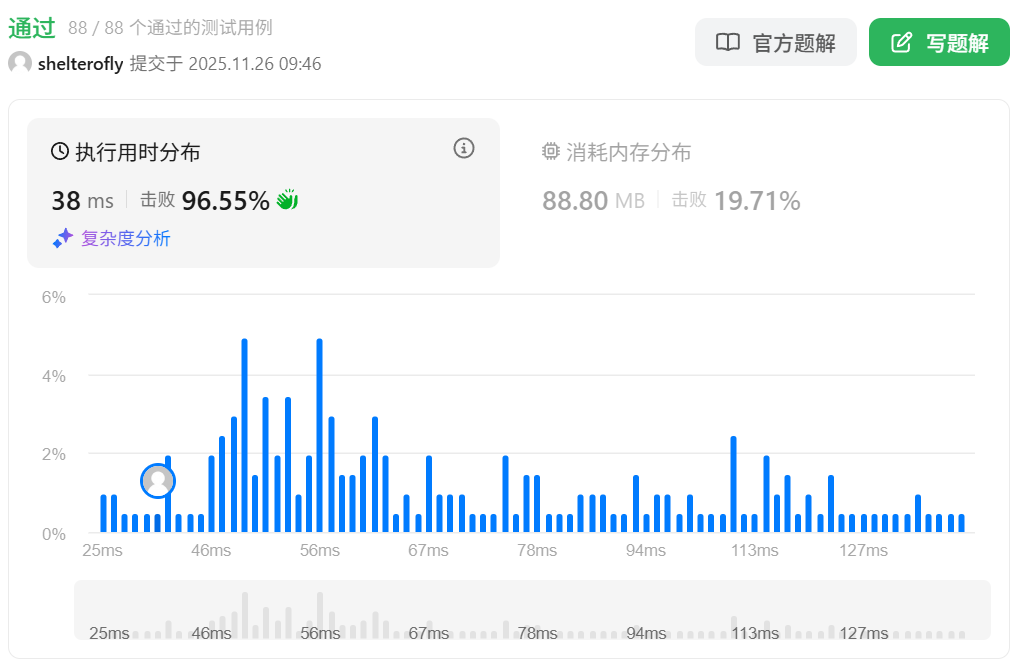Open the 复杂度分析 link
1017x666 pixels.
click(x=125, y=239)
